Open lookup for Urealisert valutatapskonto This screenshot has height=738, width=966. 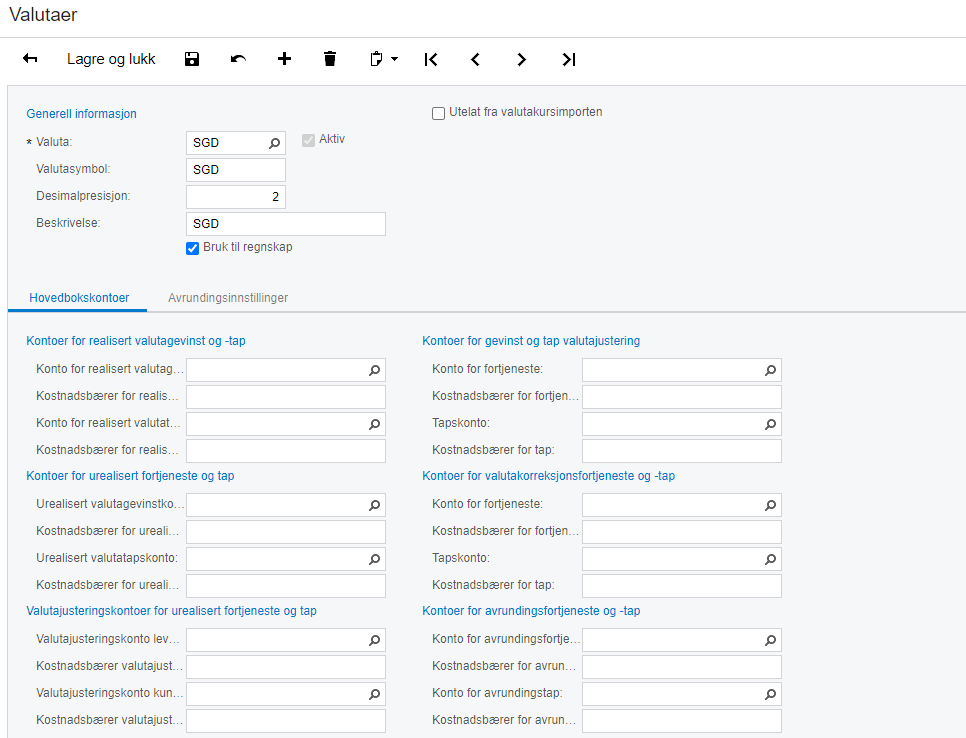[374, 559]
